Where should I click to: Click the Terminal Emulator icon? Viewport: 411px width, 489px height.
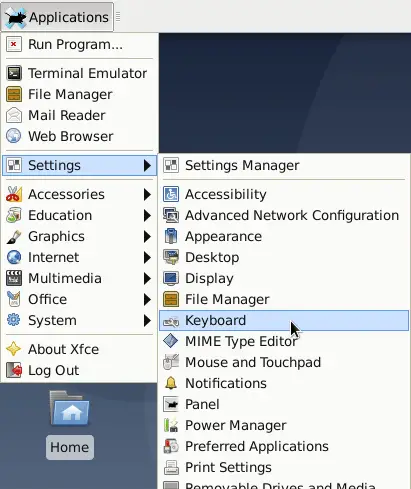pyautogui.click(x=14, y=73)
